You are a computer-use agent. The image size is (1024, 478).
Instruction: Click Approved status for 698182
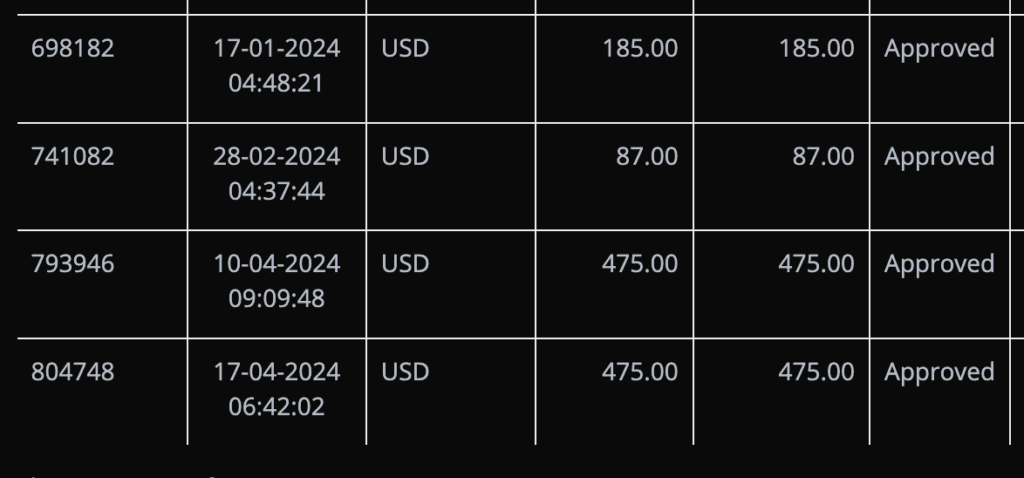939,50
